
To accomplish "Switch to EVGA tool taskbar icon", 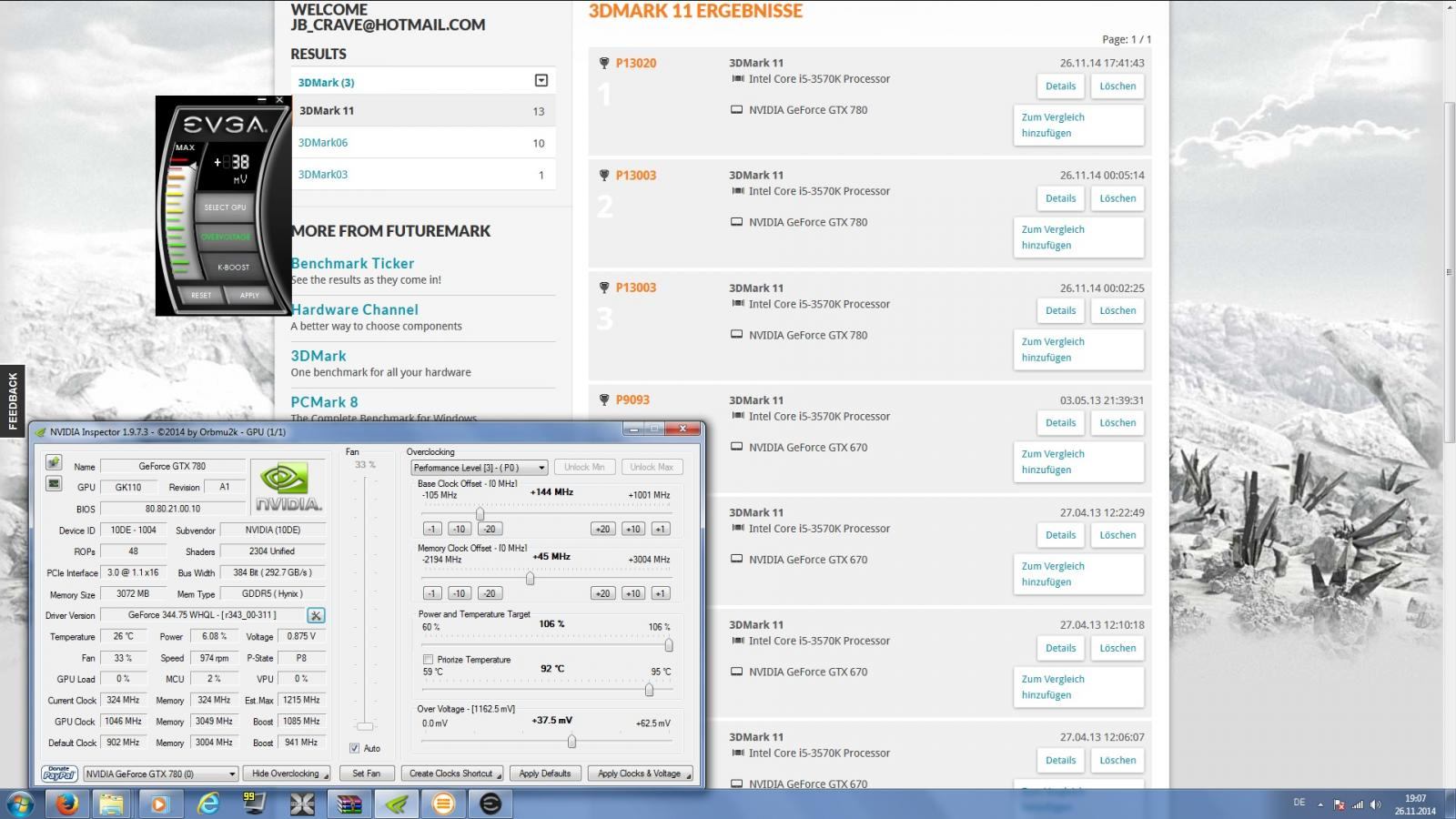I will click(490, 804).
